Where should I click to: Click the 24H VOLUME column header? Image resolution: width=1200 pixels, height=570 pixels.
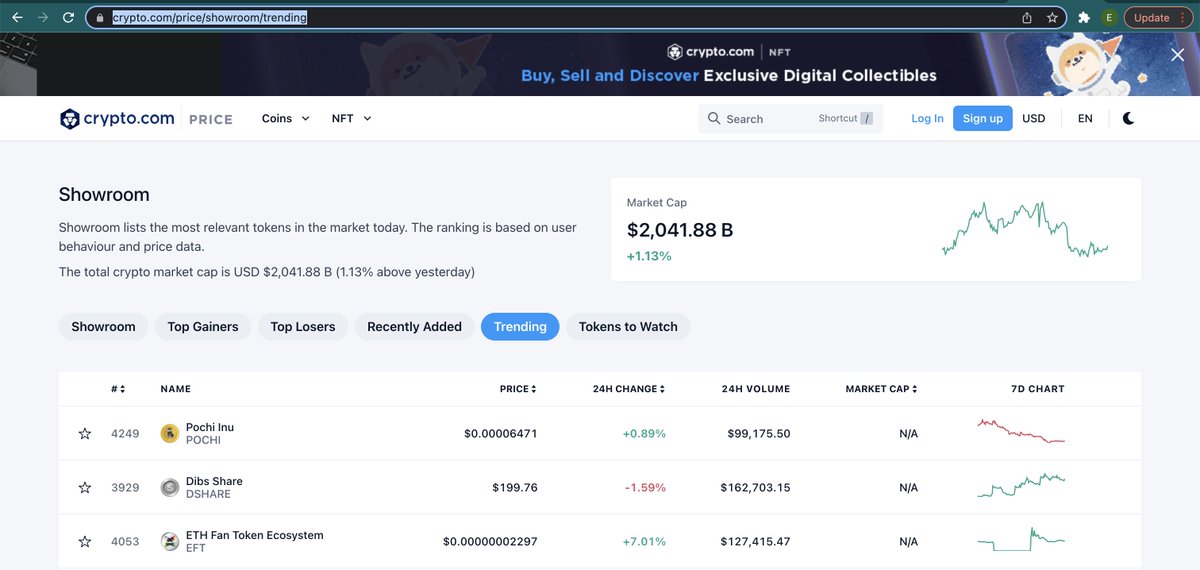tap(755, 389)
